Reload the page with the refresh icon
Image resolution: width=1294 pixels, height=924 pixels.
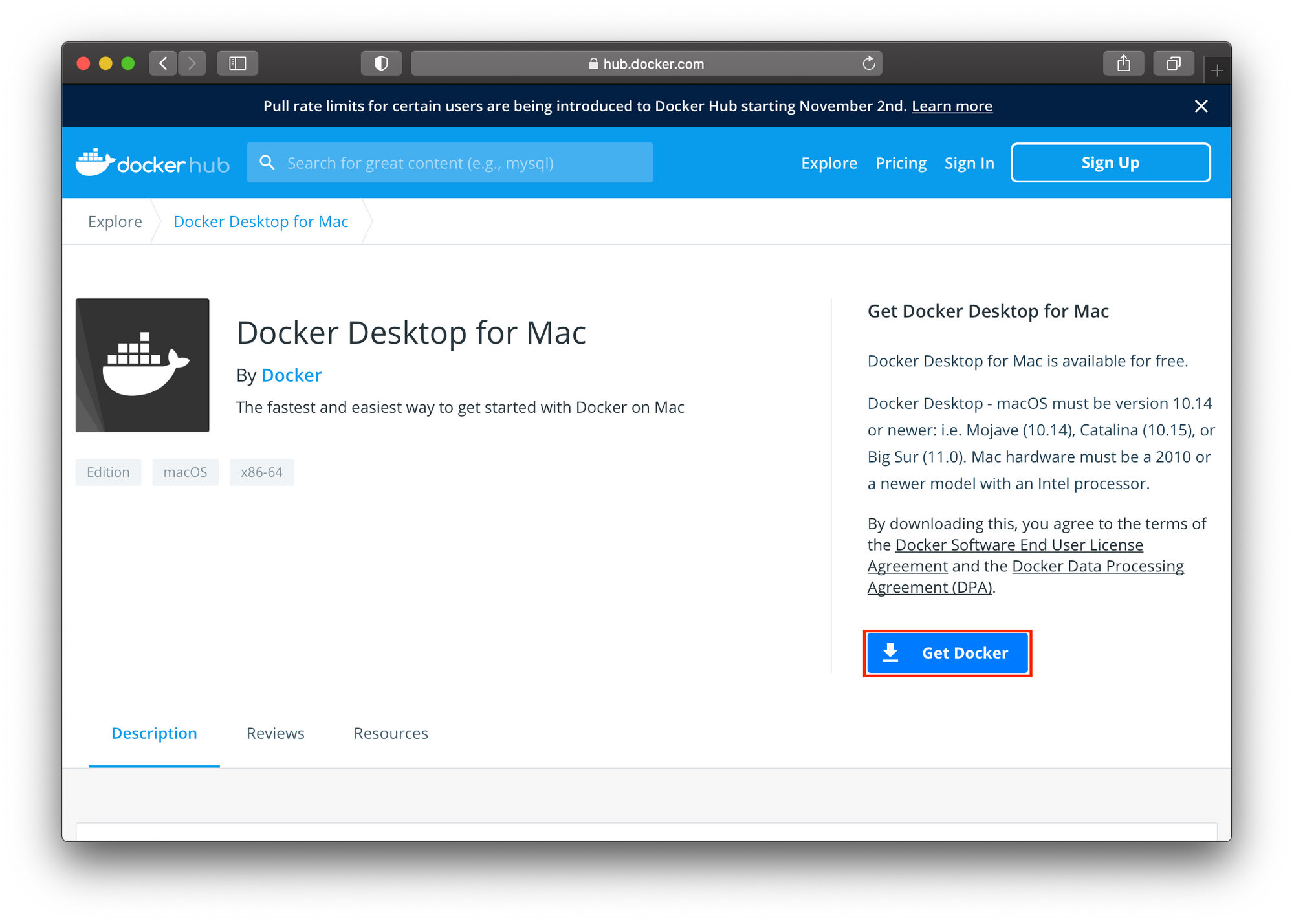click(x=868, y=63)
